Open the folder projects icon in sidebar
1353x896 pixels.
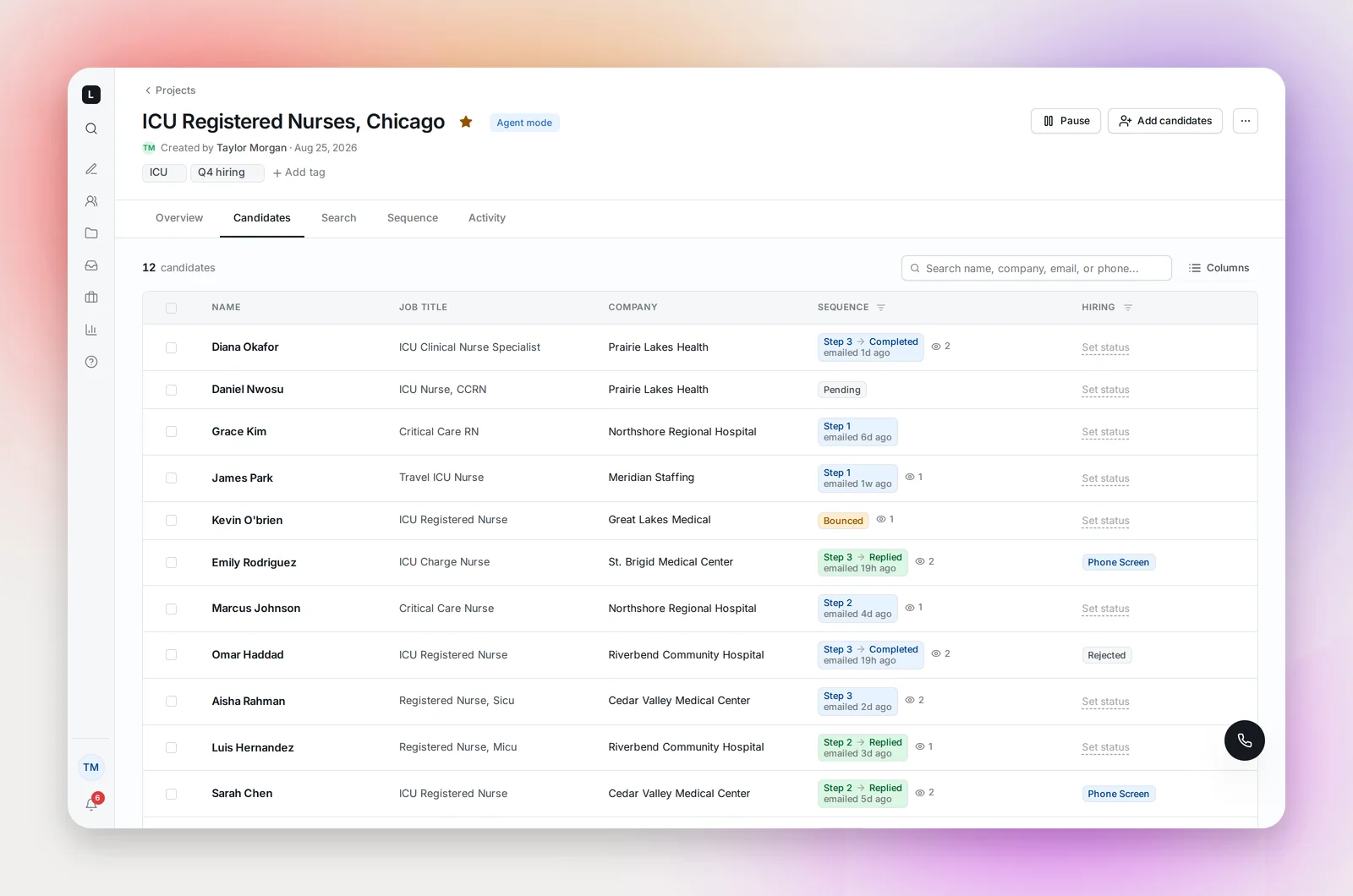91,233
